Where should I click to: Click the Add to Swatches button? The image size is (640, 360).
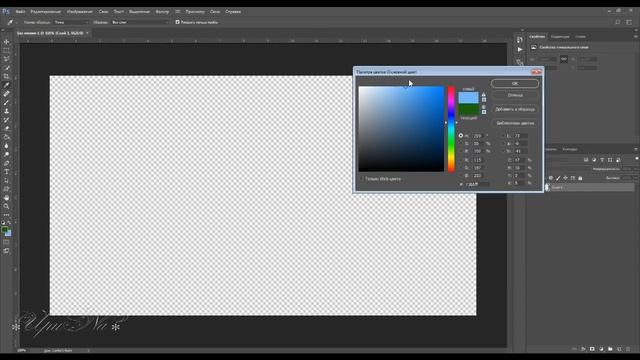click(x=515, y=109)
